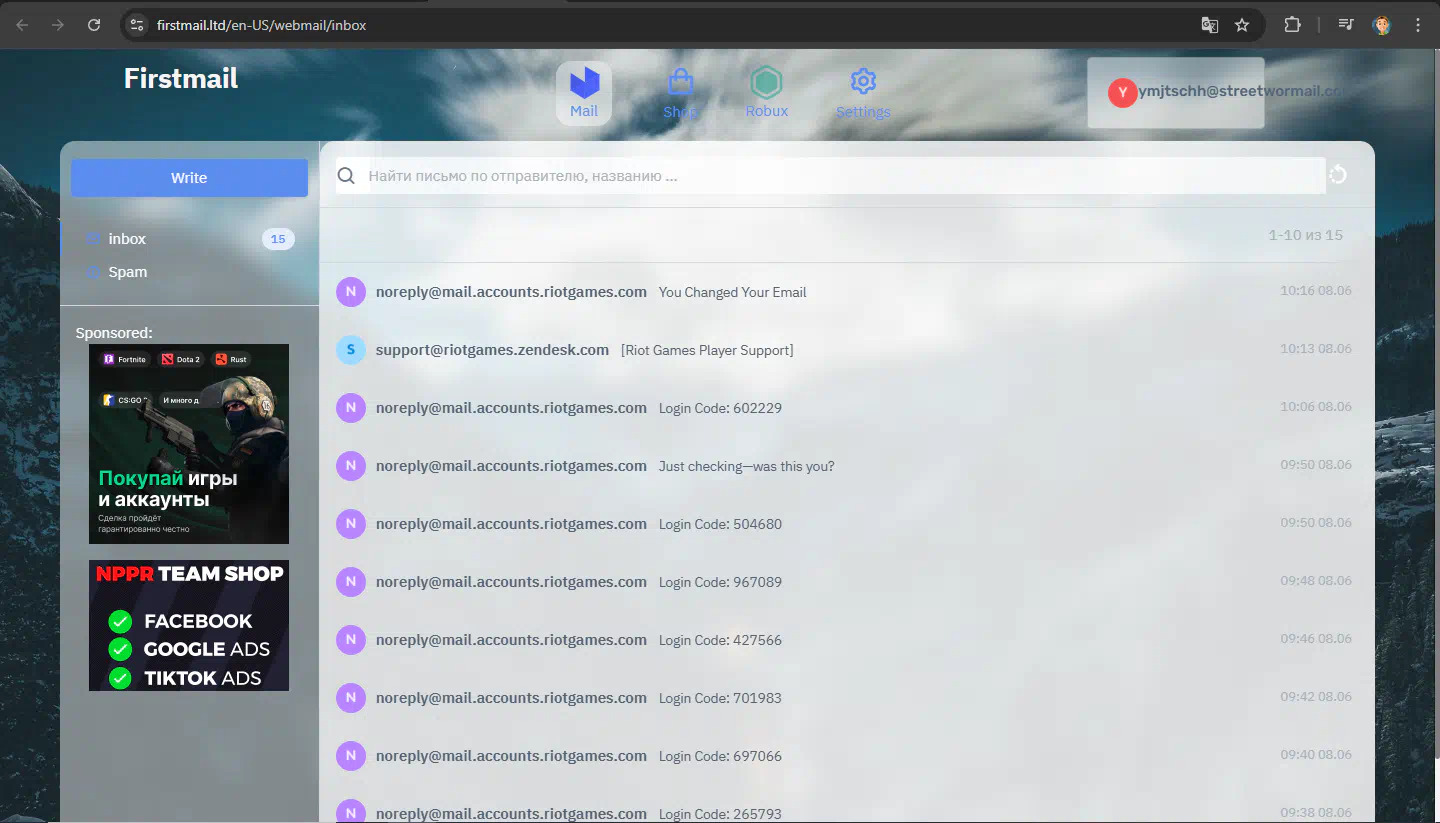Click the inbox count badge 15
1440x823 pixels.
(x=278, y=239)
